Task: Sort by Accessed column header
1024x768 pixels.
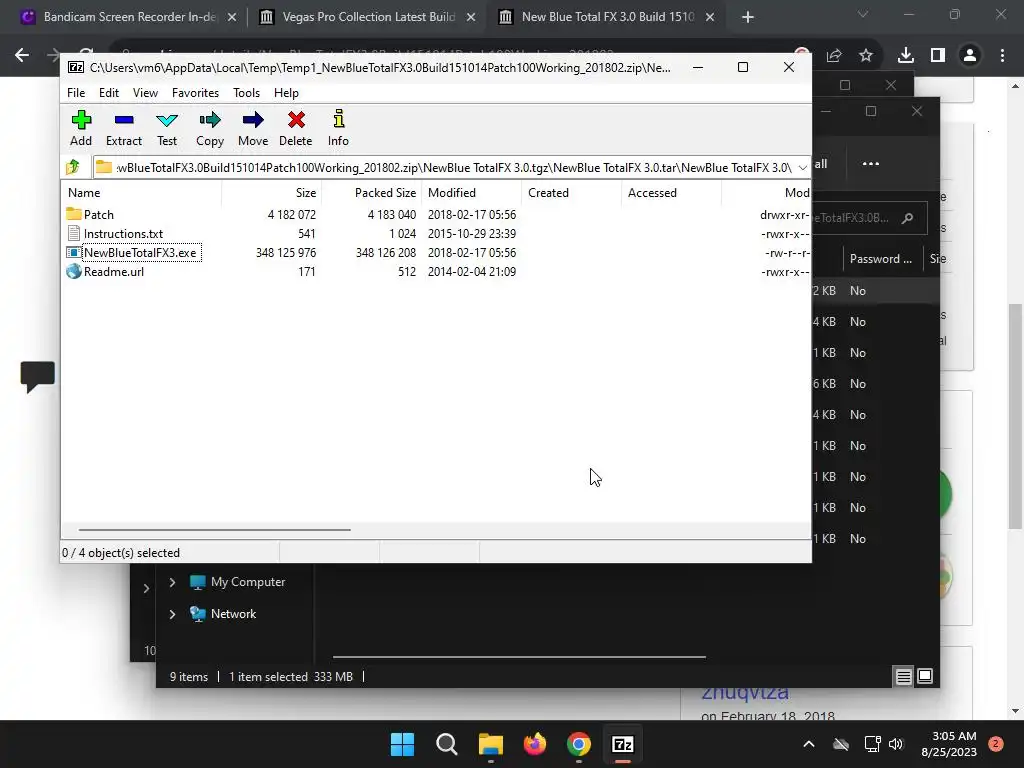Action: tap(671, 193)
